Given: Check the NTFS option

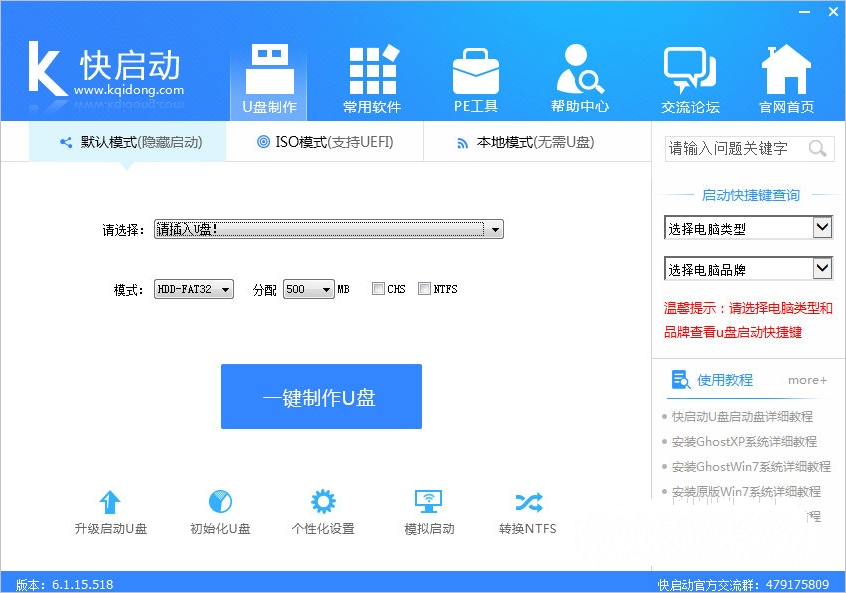Looking at the screenshot, I should pyautogui.click(x=422, y=288).
